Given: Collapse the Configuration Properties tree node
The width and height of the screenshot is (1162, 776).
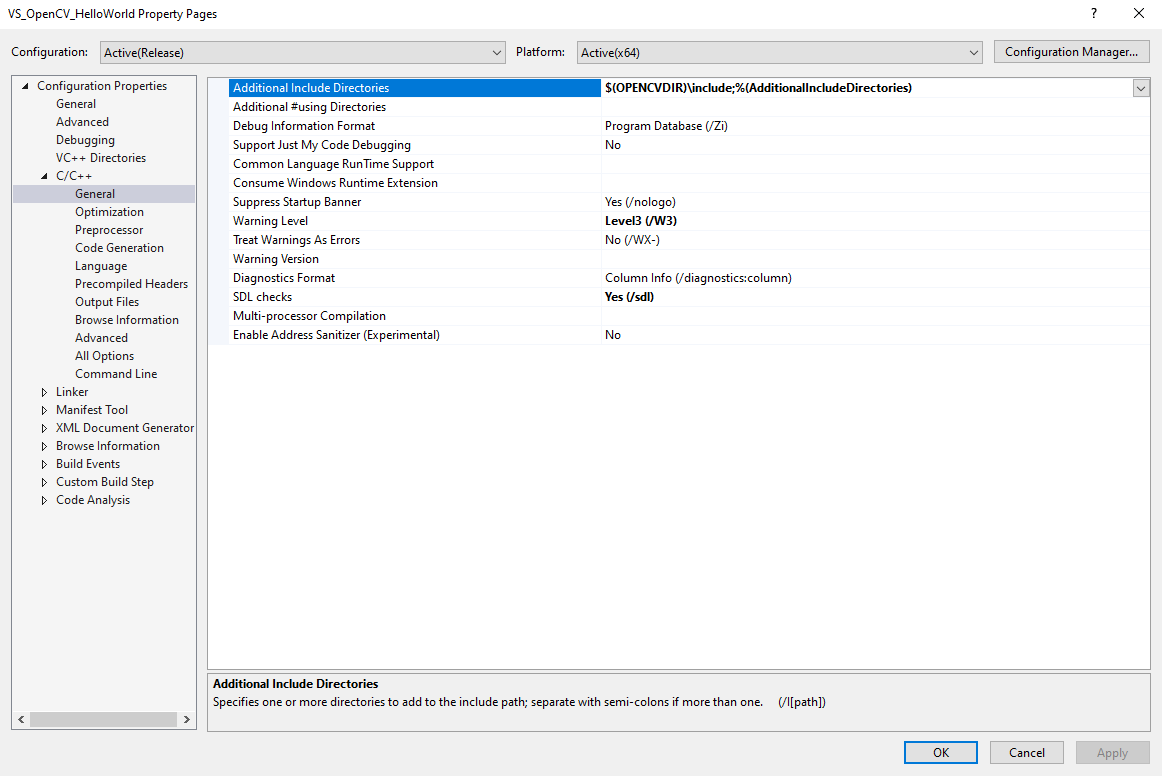Looking at the screenshot, I should click(x=25, y=86).
